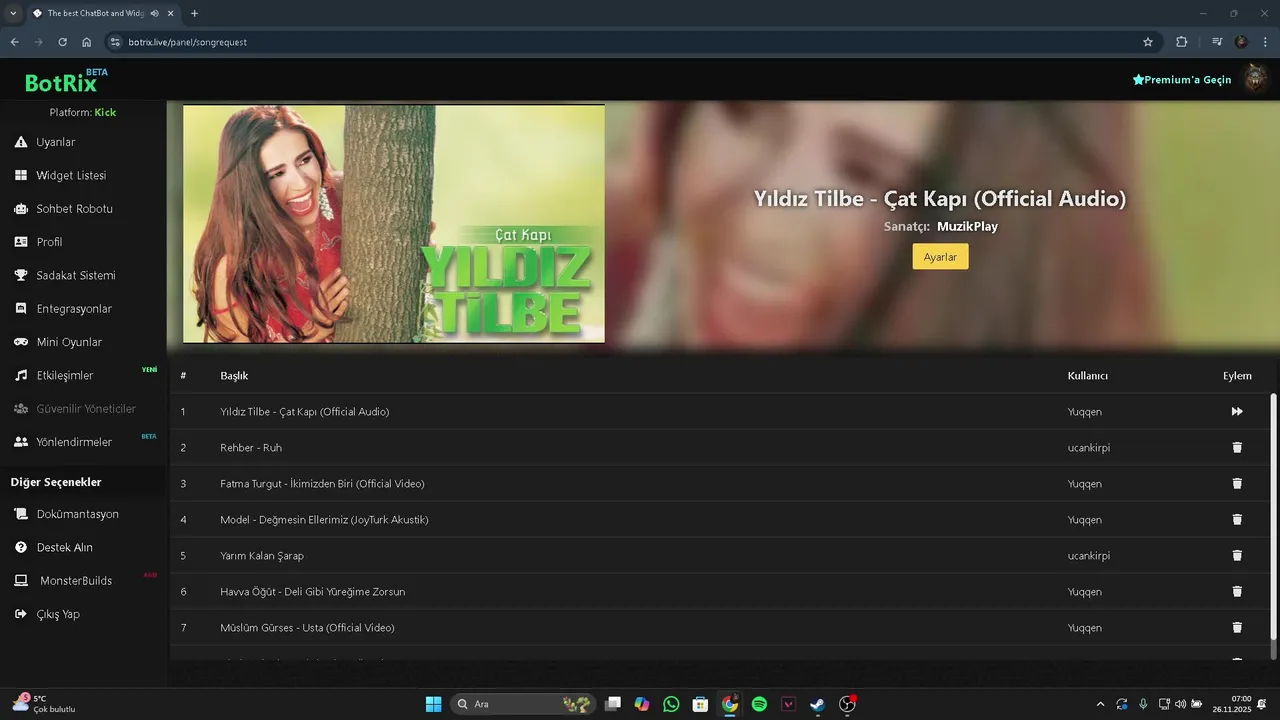
Task: Open Spotify from taskbar
Action: click(759, 704)
